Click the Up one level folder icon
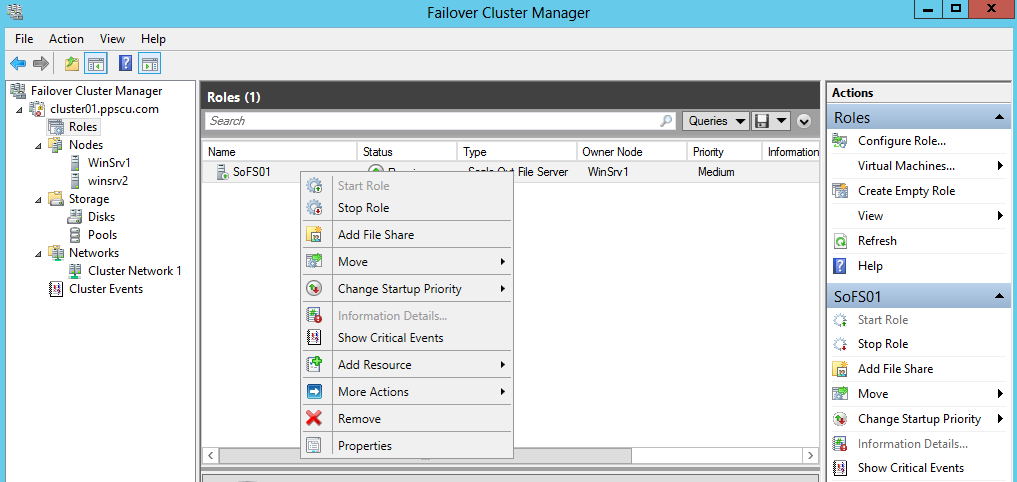 click(x=71, y=64)
